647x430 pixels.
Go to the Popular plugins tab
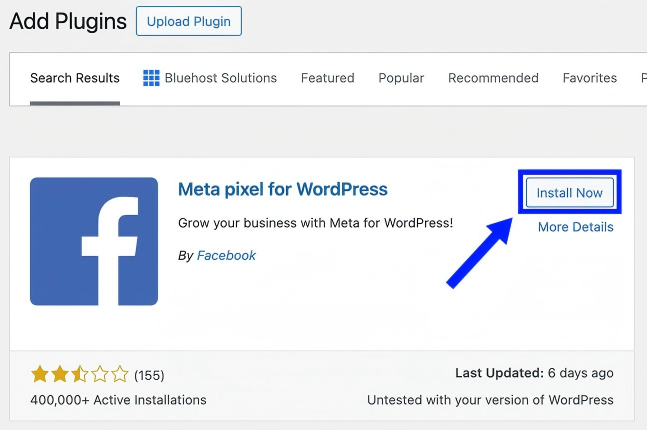click(x=401, y=78)
